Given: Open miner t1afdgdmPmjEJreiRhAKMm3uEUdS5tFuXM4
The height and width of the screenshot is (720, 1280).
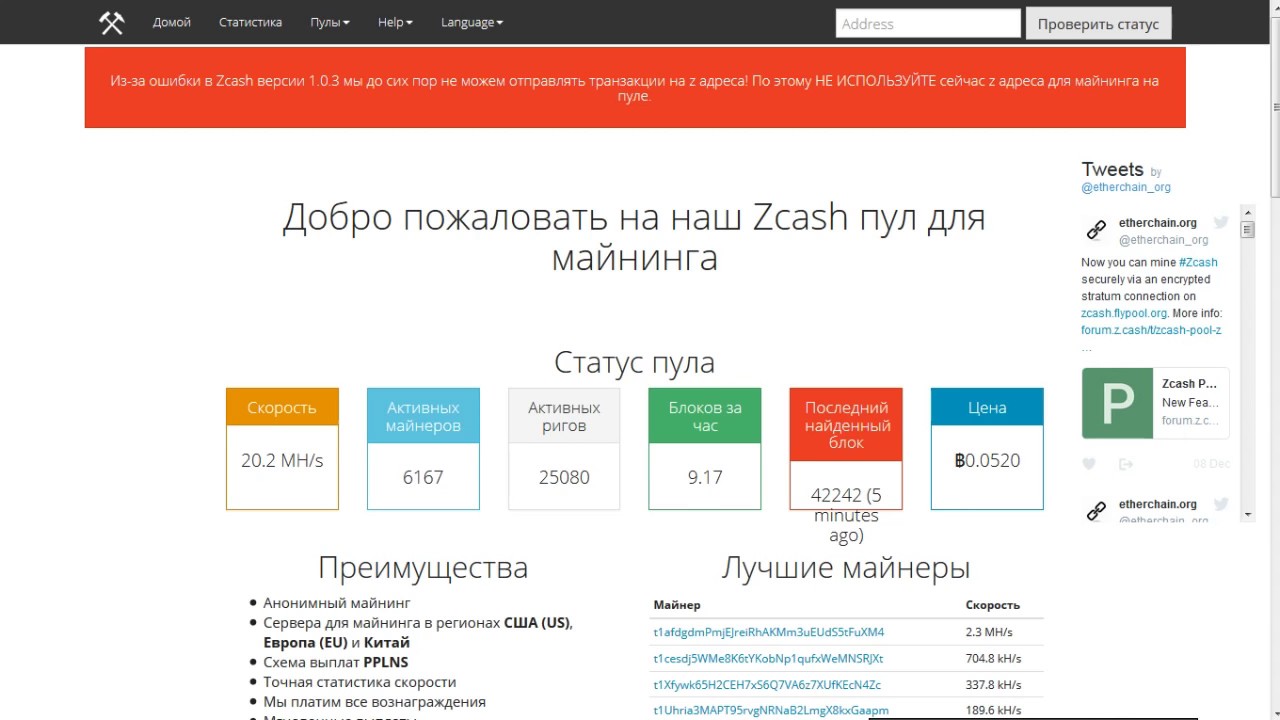Looking at the screenshot, I should (768, 632).
